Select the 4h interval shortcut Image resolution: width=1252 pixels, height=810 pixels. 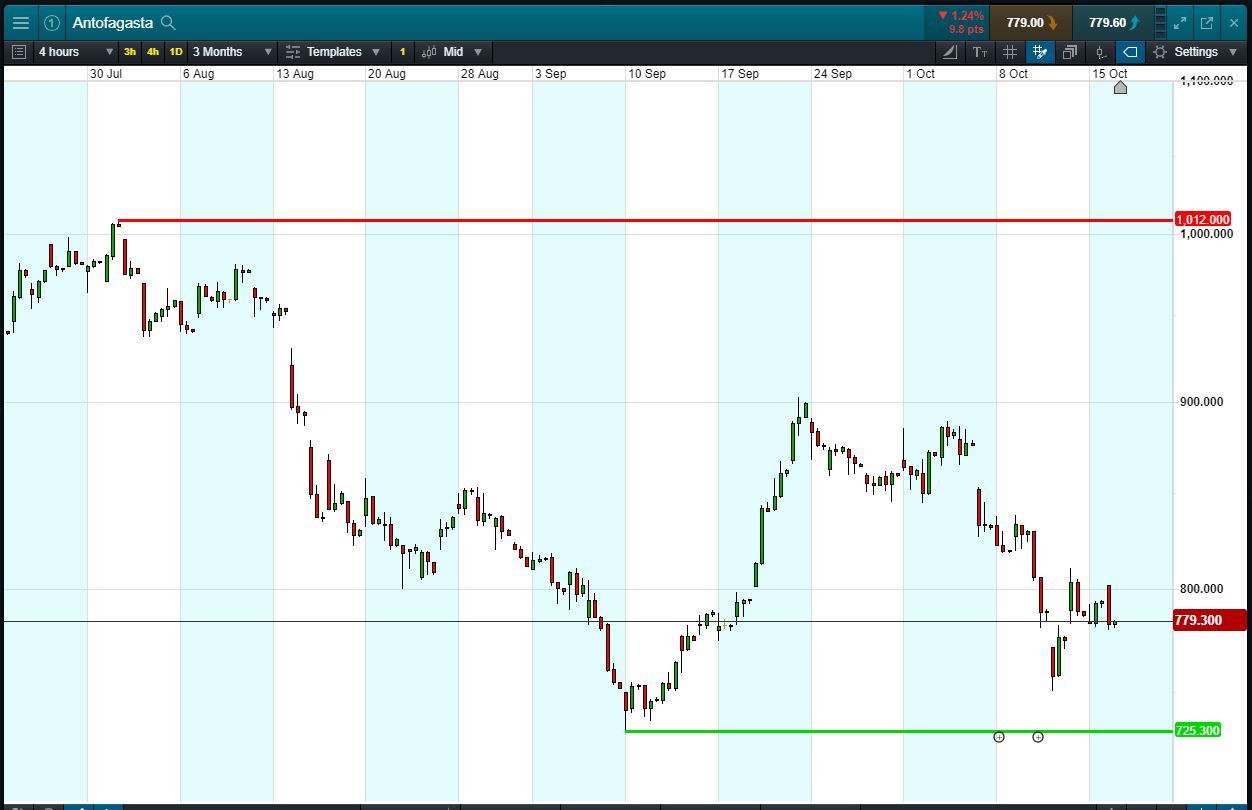pyautogui.click(x=153, y=52)
